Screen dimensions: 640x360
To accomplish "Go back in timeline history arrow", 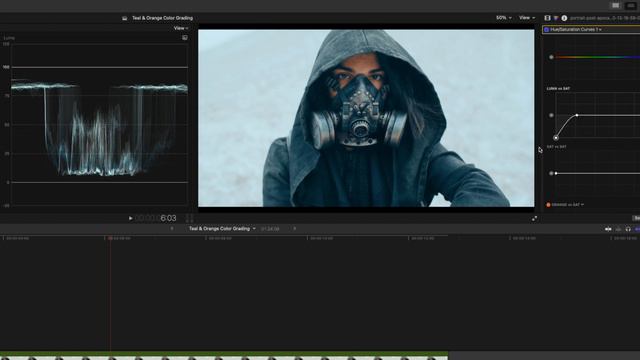I will [x=172, y=229].
